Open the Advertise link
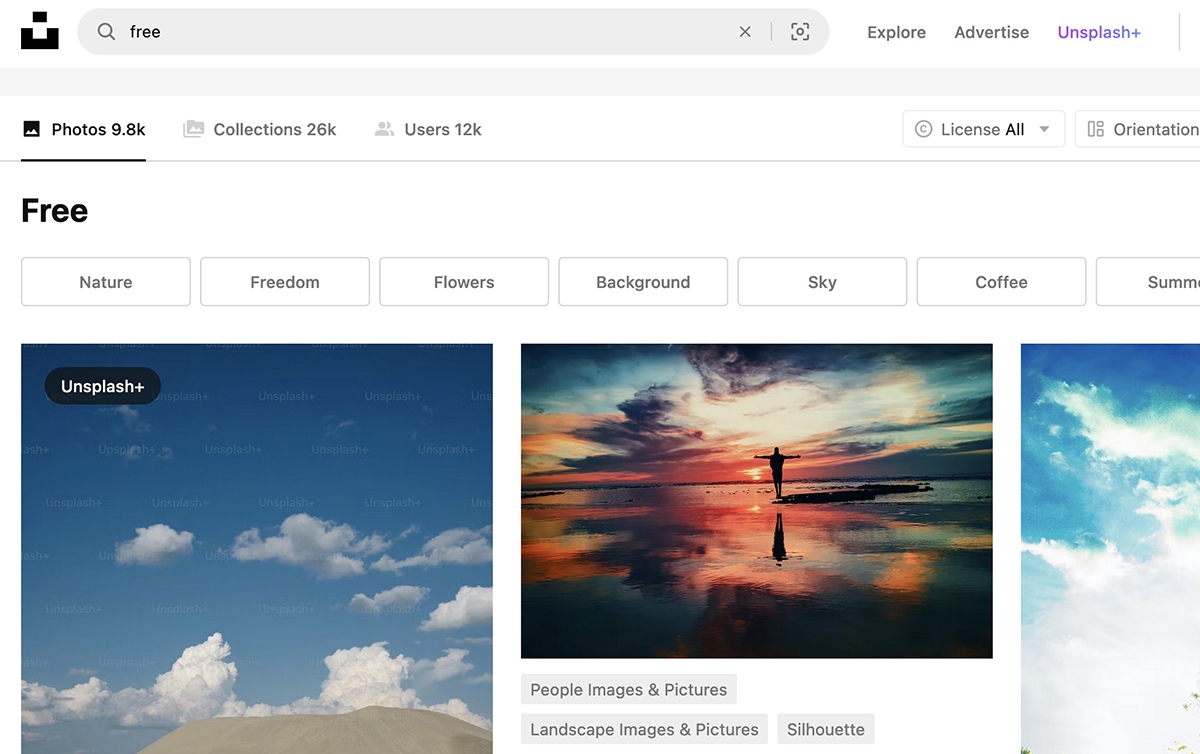1200x754 pixels. pyautogui.click(x=991, y=32)
